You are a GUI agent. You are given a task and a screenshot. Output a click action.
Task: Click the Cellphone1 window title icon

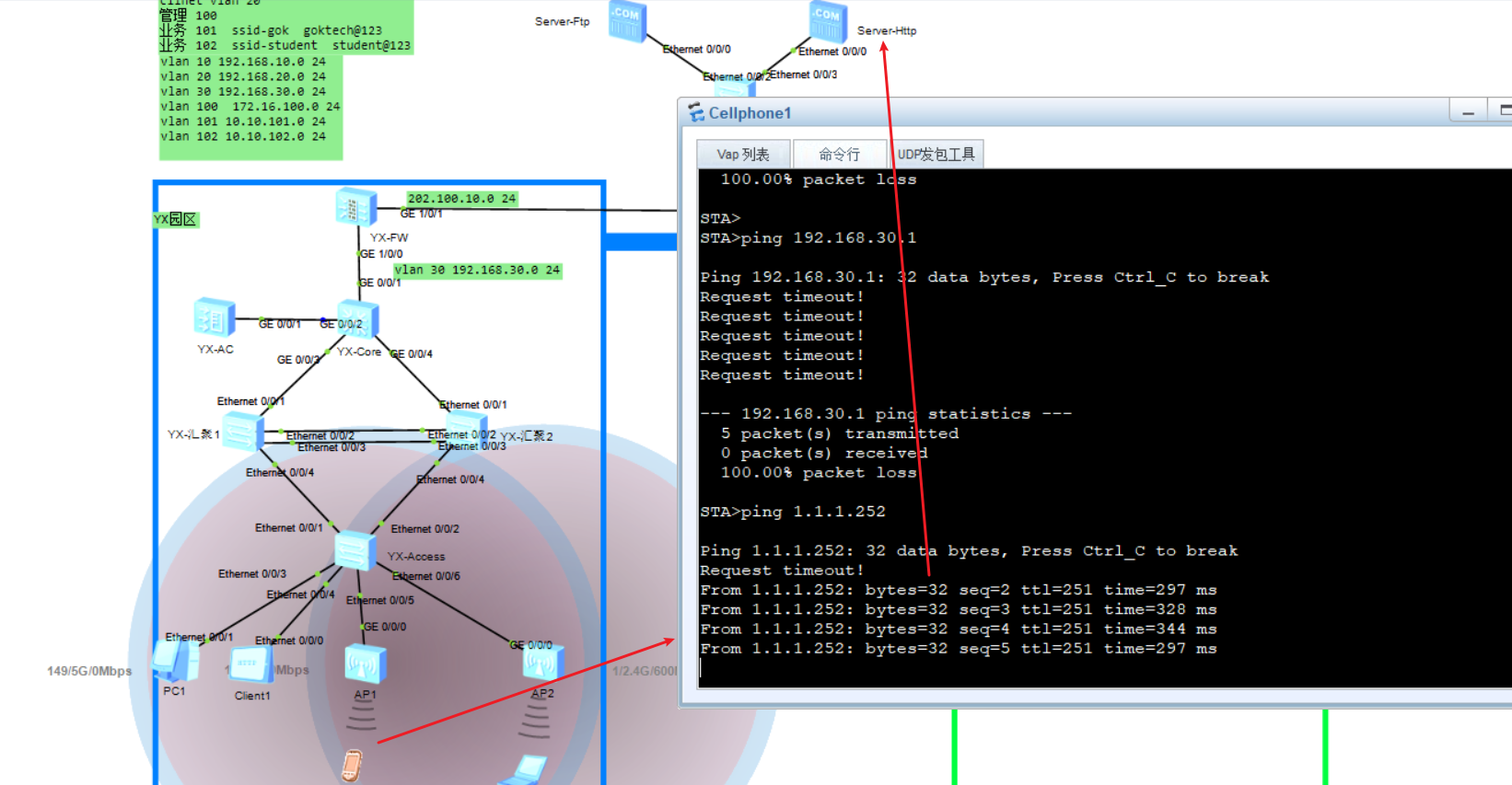[x=696, y=112]
